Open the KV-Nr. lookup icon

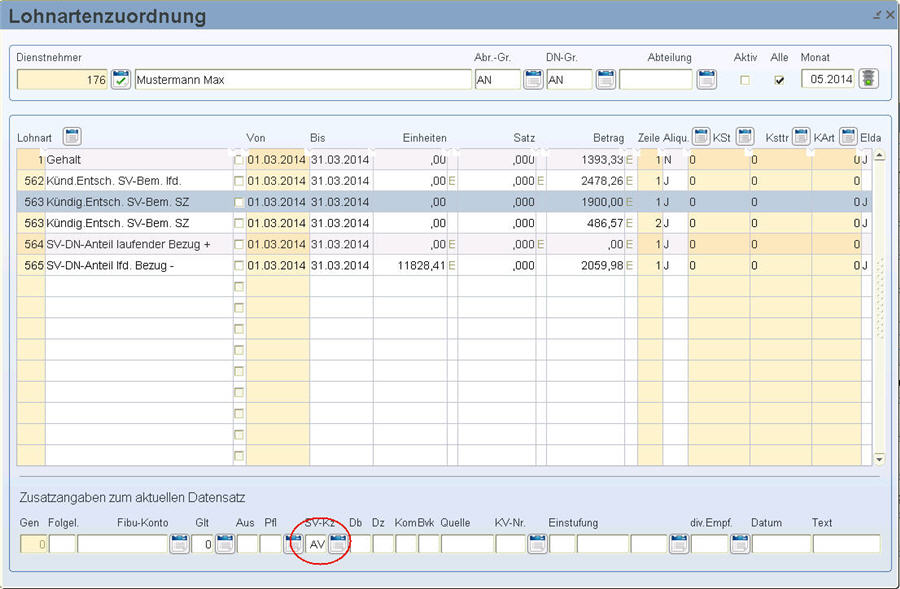click(537, 543)
